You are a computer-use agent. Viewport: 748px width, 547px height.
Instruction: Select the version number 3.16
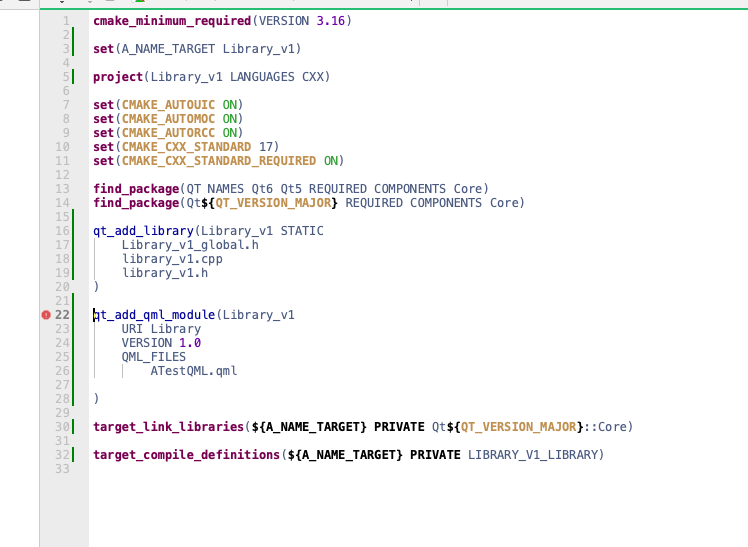pos(330,21)
